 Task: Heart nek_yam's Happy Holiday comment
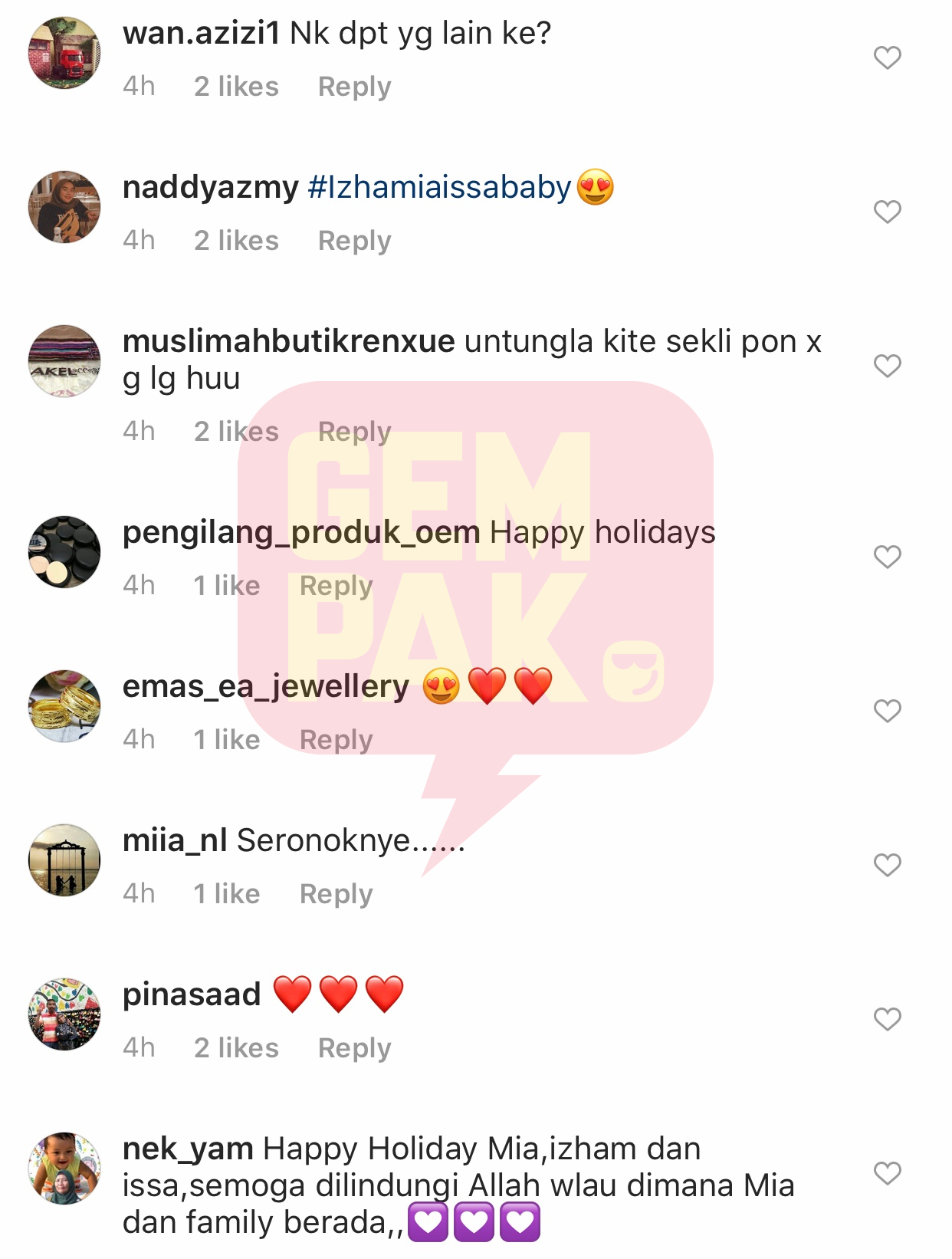[x=887, y=1173]
